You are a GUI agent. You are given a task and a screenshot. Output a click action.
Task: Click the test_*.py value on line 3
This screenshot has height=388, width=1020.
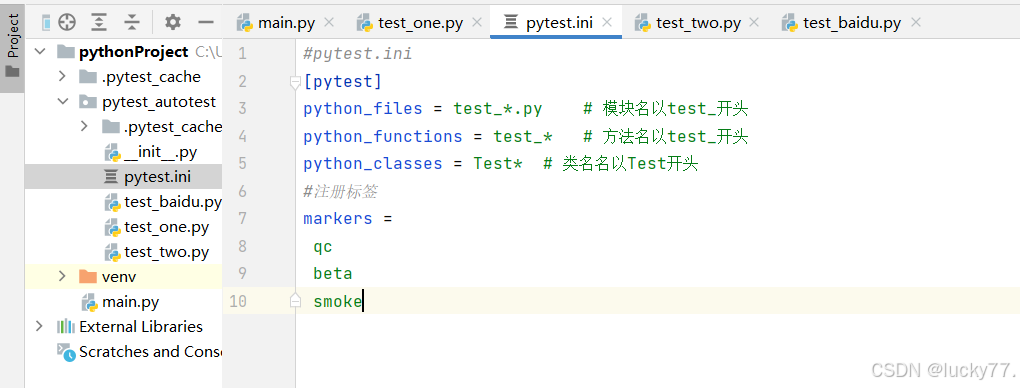coord(498,109)
